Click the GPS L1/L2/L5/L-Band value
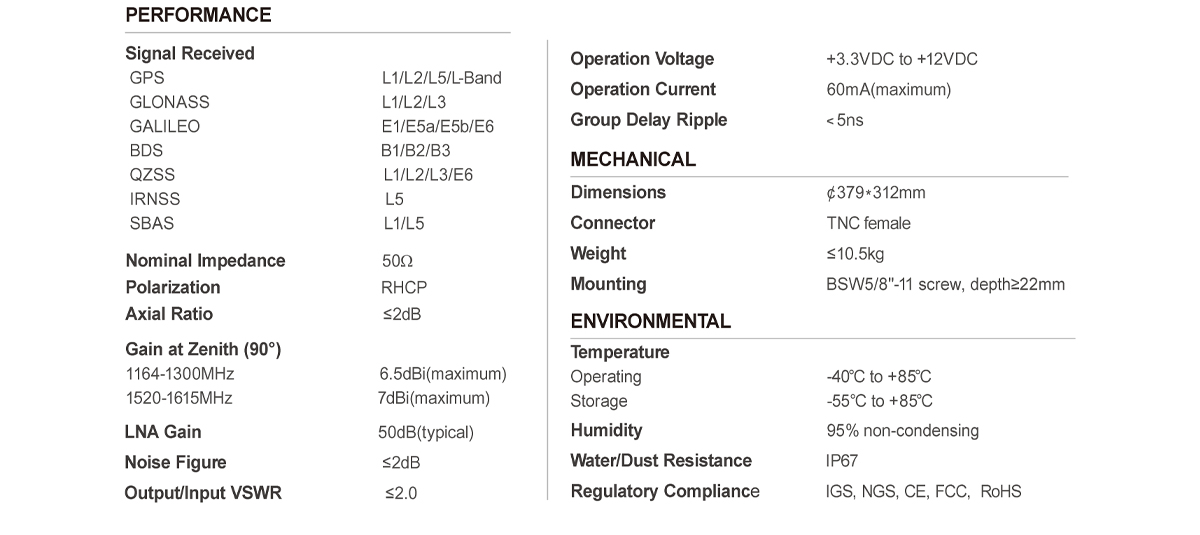This screenshot has width=1200, height=535. point(442,78)
